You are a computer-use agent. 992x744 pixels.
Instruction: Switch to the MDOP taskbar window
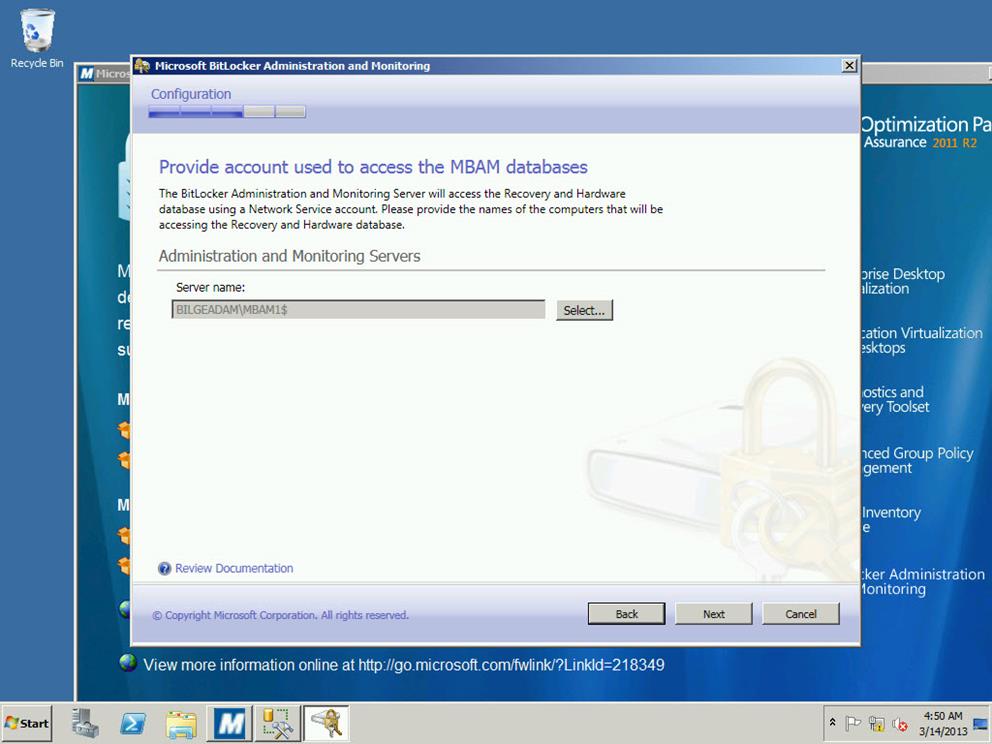[230, 723]
